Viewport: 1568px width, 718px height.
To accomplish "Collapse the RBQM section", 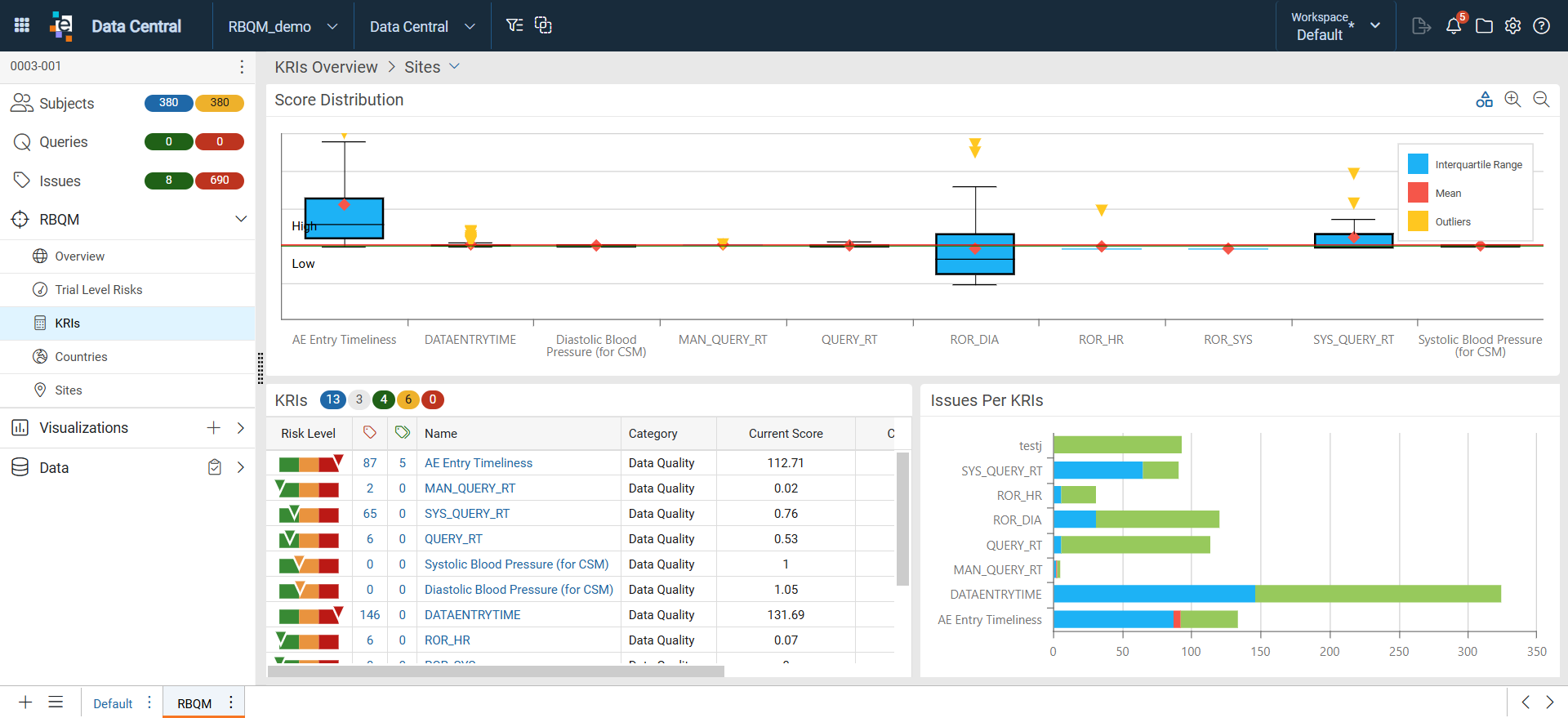I will (x=241, y=219).
